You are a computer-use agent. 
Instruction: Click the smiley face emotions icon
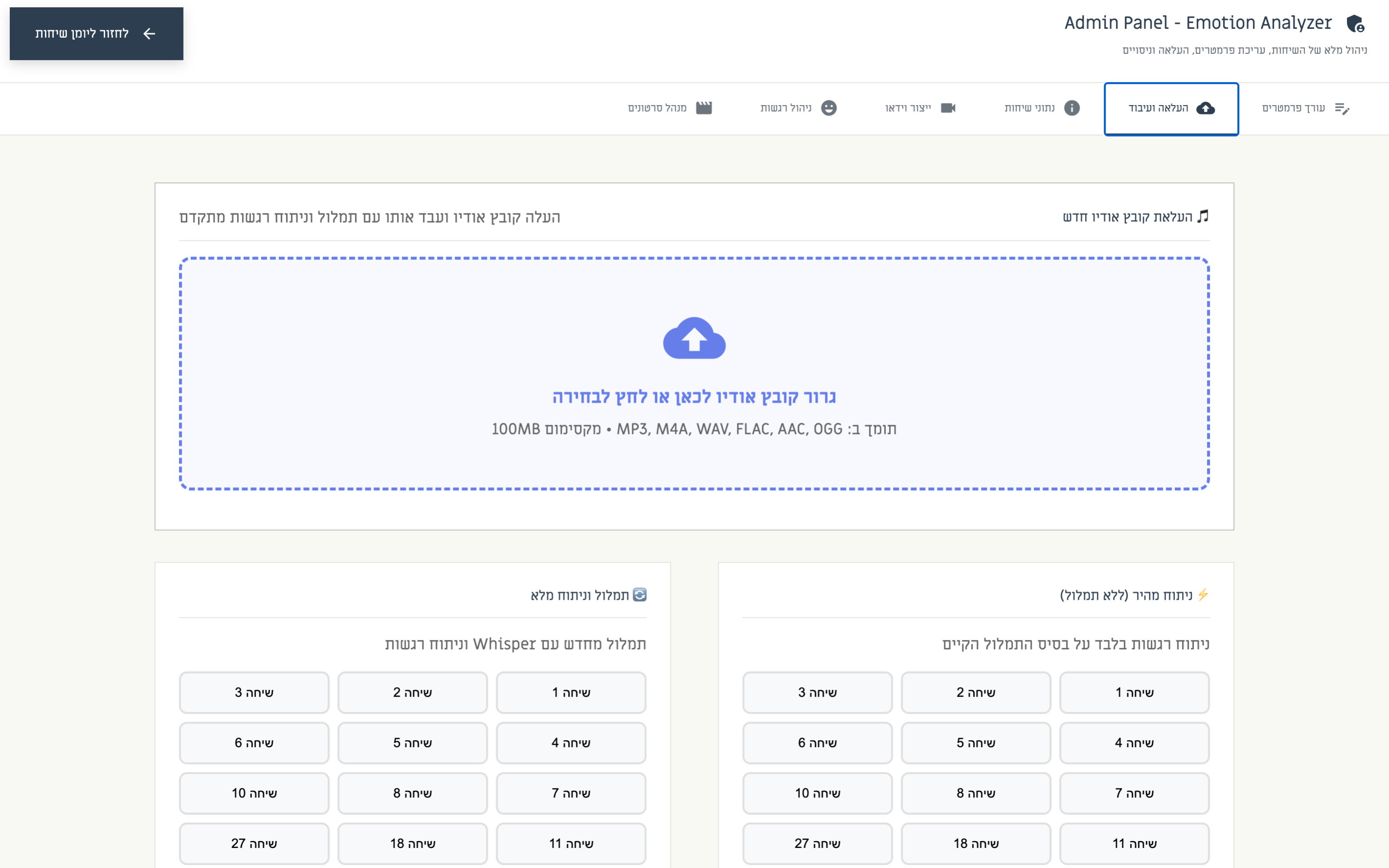(x=829, y=108)
